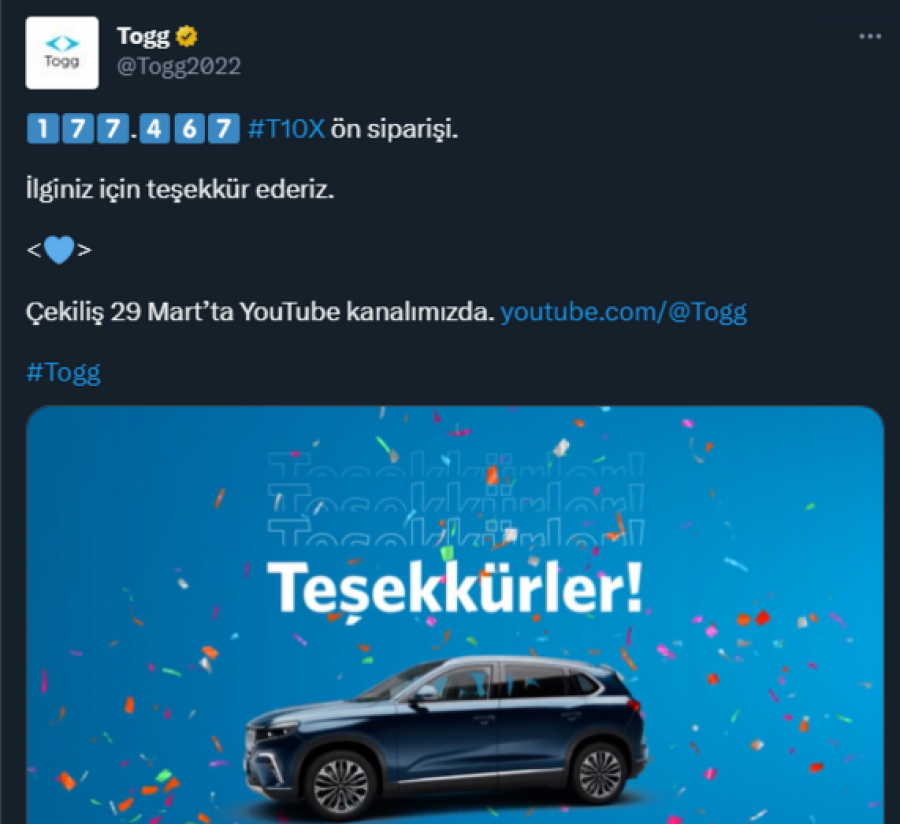Open the #T10X hashtag
The height and width of the screenshot is (824, 900).
point(286,129)
